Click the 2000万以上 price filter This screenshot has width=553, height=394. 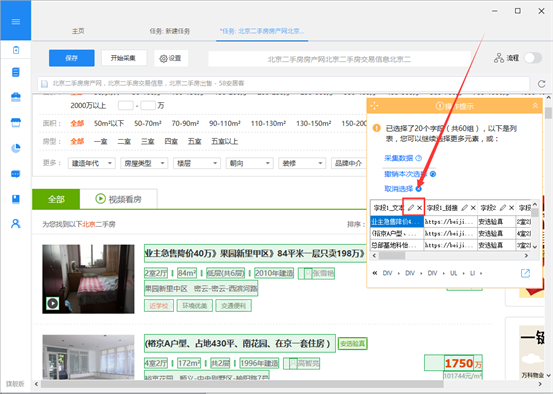click(x=88, y=105)
